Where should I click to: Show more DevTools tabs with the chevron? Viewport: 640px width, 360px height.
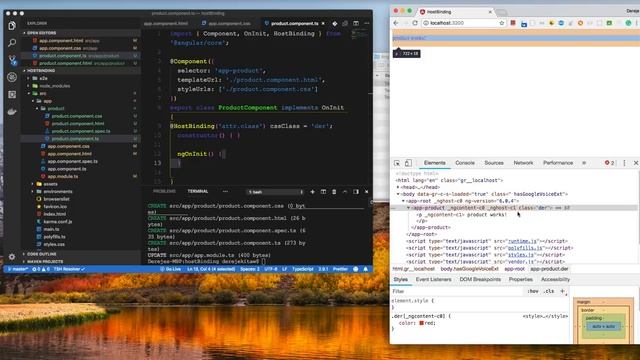click(x=584, y=163)
